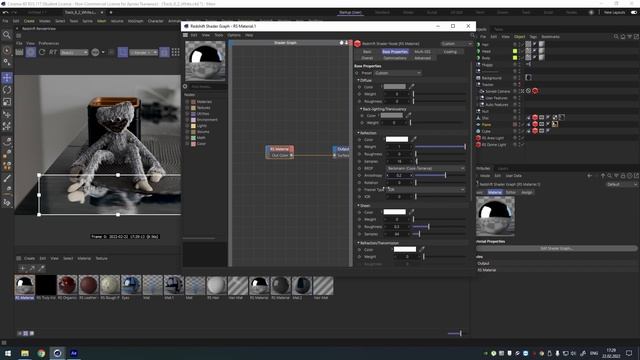Open After Effects from the taskbar

click(x=74, y=353)
